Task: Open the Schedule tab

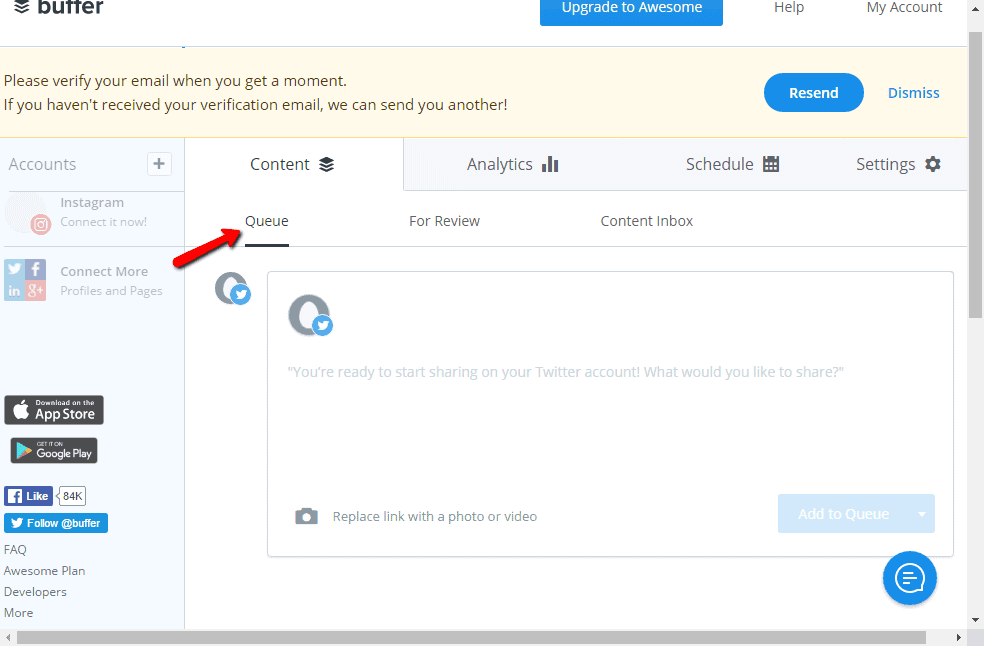Action: coord(732,164)
